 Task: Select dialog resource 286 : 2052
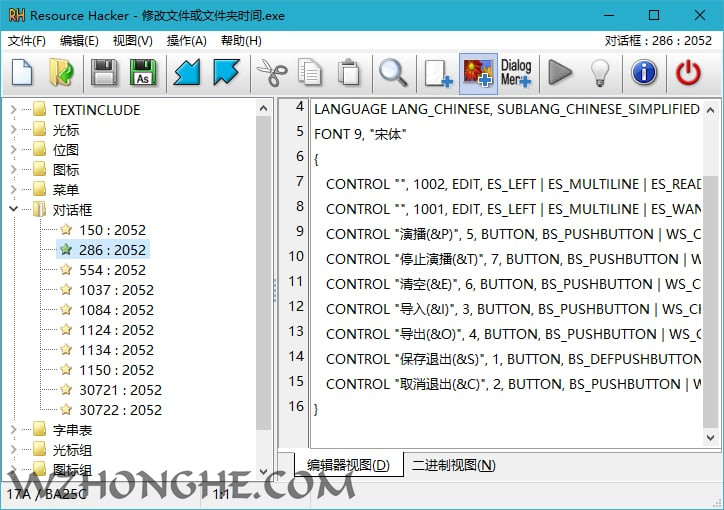click(112, 250)
